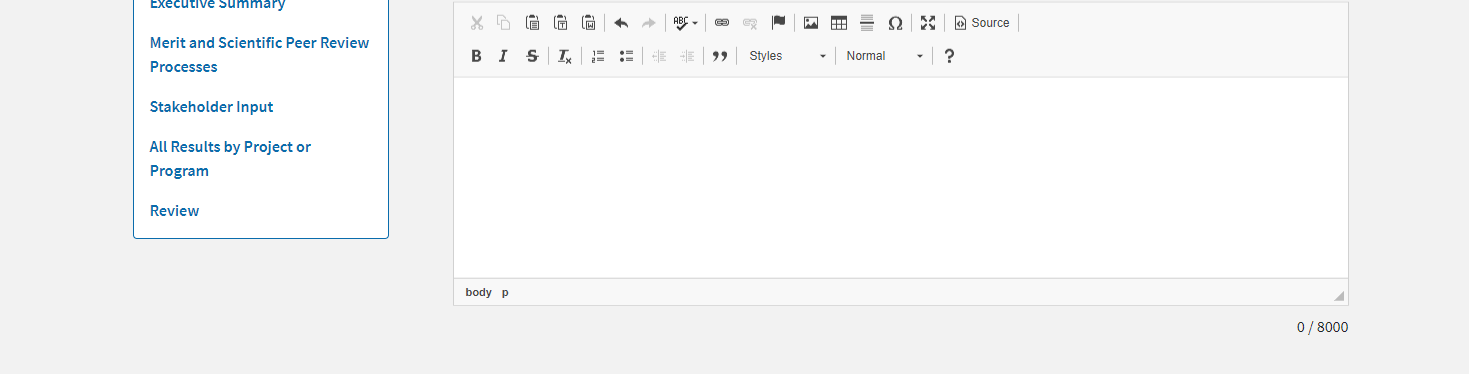Switch to Source view
The width and height of the screenshot is (1469, 374).
(x=982, y=23)
